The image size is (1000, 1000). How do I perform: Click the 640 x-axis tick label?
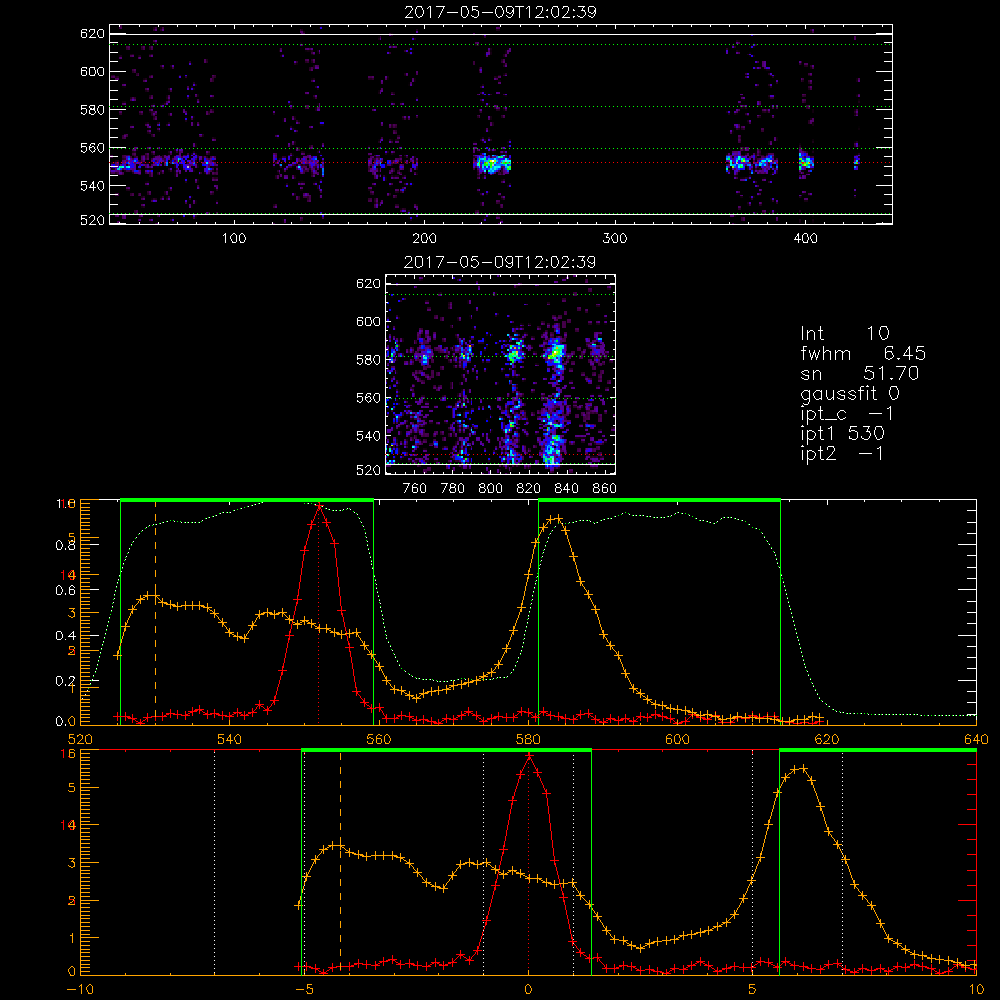[x=976, y=740]
